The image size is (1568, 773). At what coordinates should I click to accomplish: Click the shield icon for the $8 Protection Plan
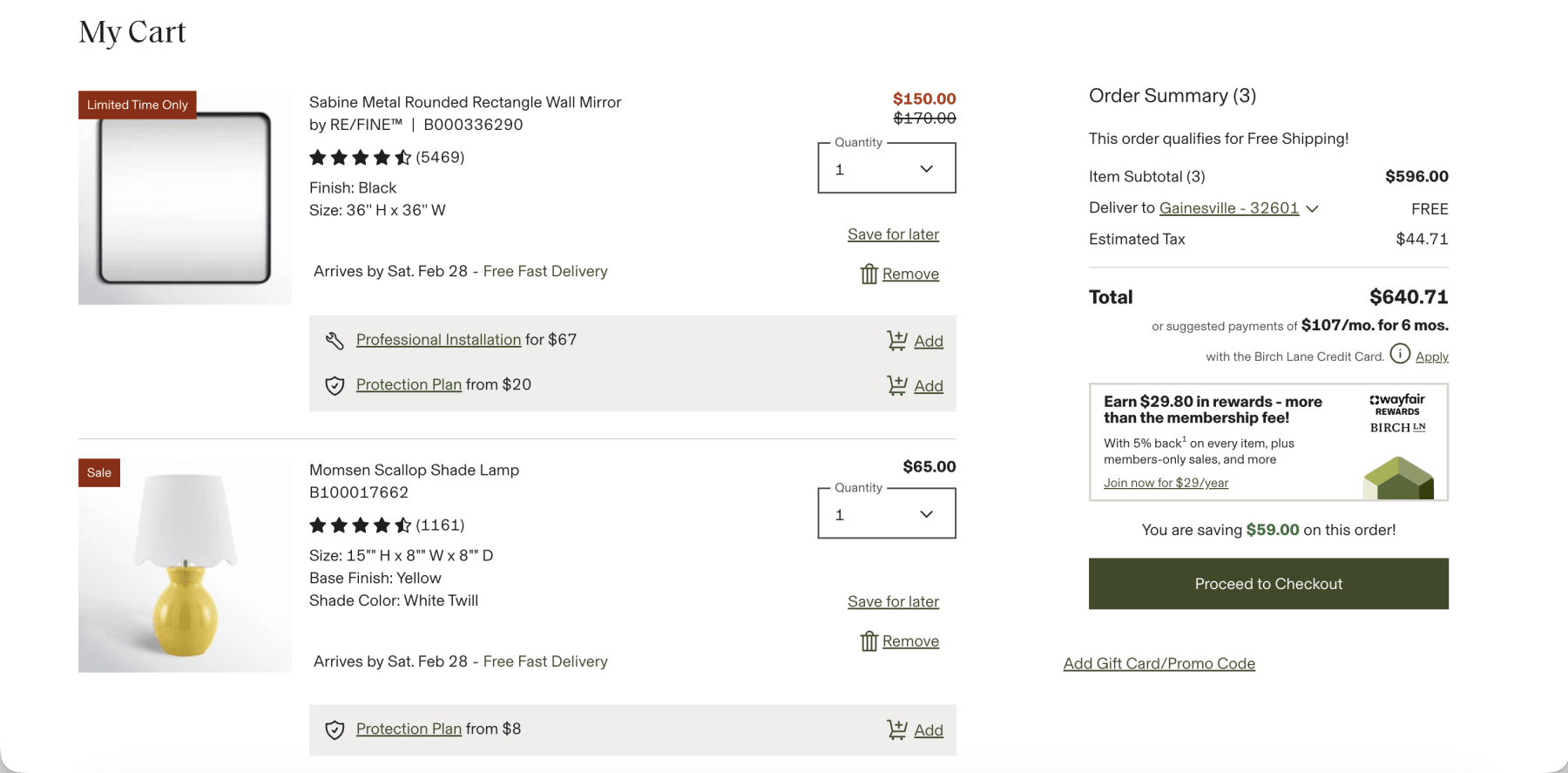(x=335, y=730)
